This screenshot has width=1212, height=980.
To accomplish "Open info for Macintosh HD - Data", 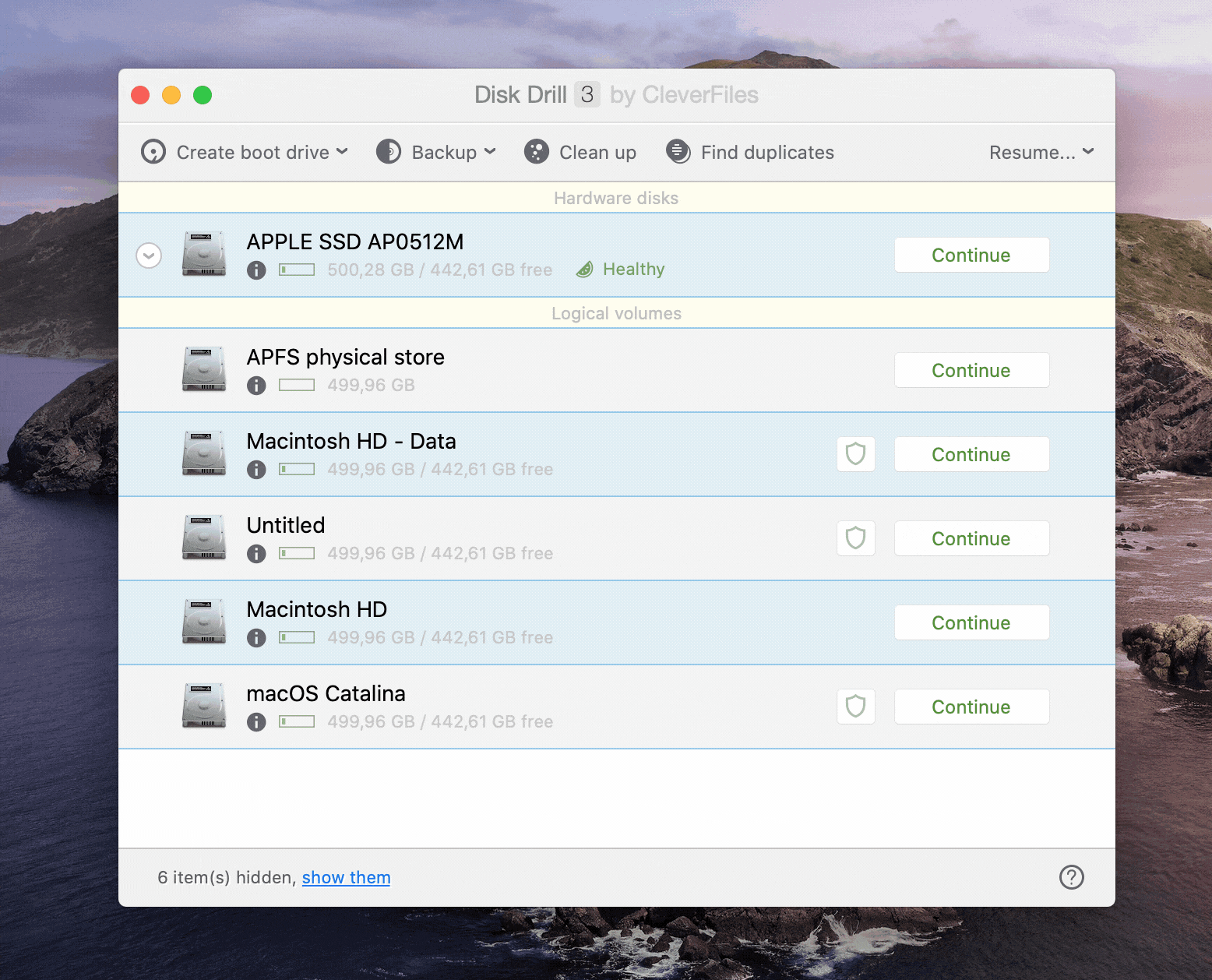I will click(256, 470).
